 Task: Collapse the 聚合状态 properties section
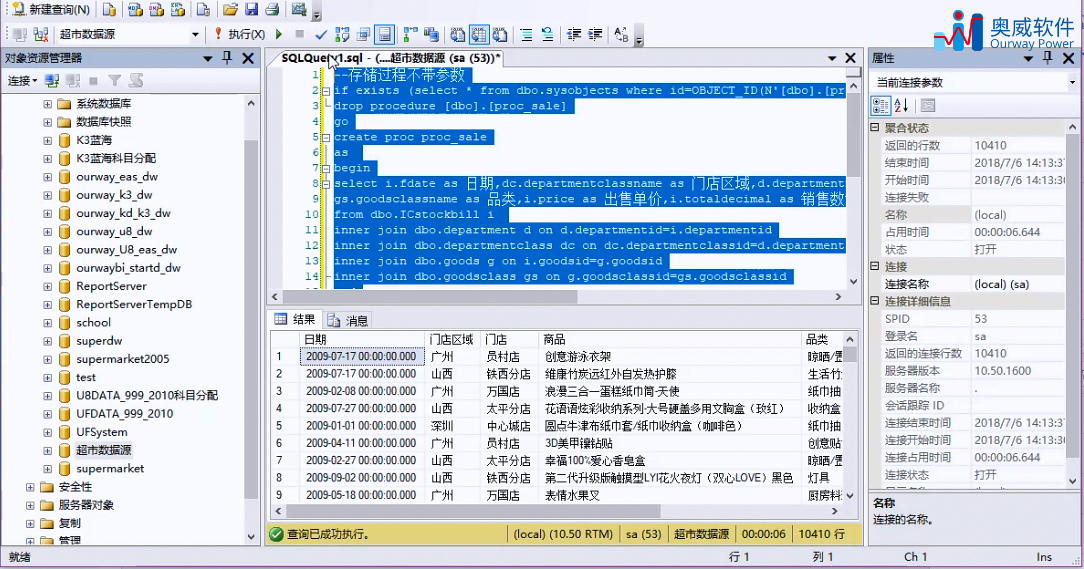[875, 128]
